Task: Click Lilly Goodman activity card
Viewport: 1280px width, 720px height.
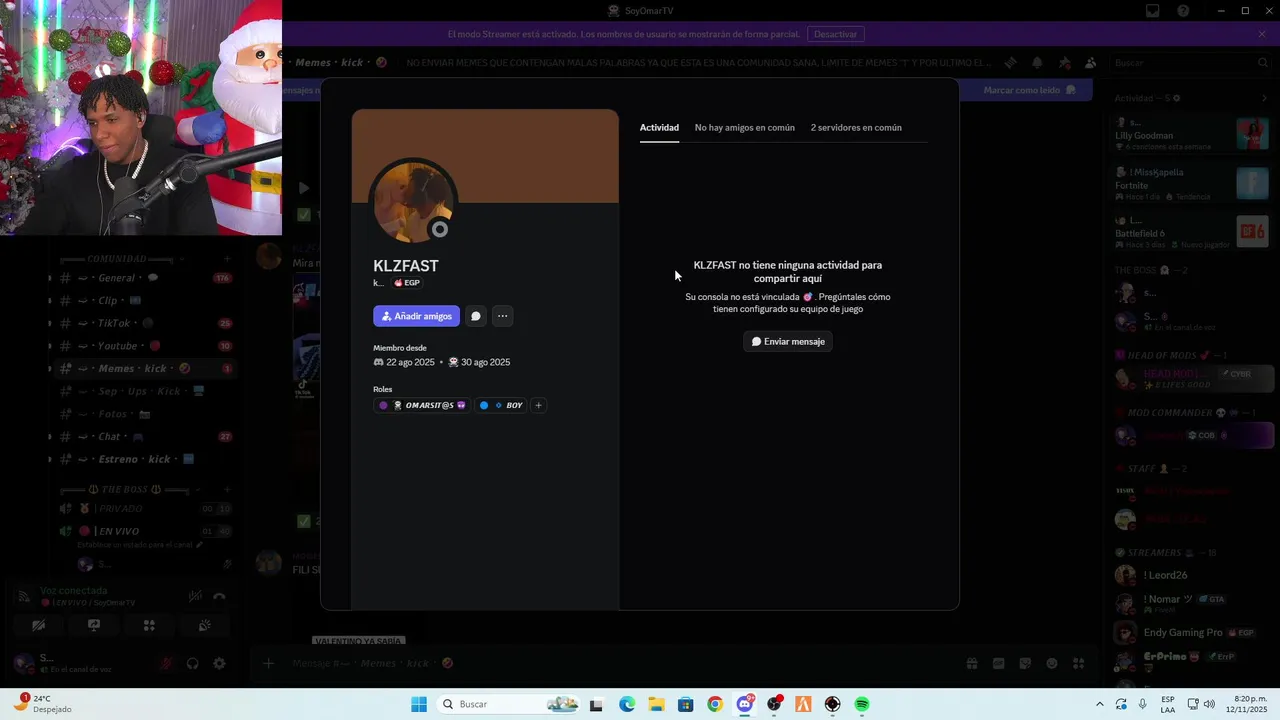Action: pos(1191,135)
